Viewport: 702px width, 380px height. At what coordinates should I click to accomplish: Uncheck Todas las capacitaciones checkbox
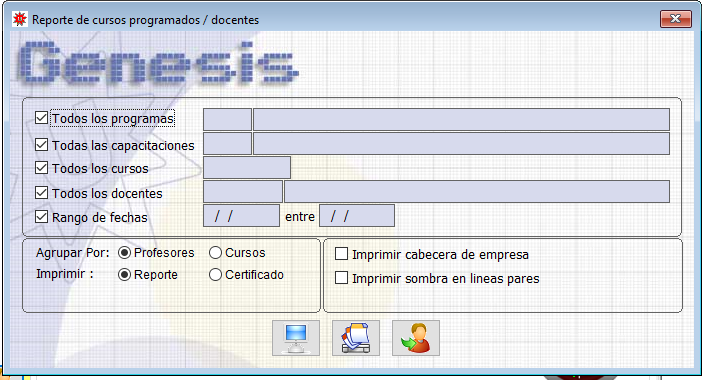[x=41, y=145]
